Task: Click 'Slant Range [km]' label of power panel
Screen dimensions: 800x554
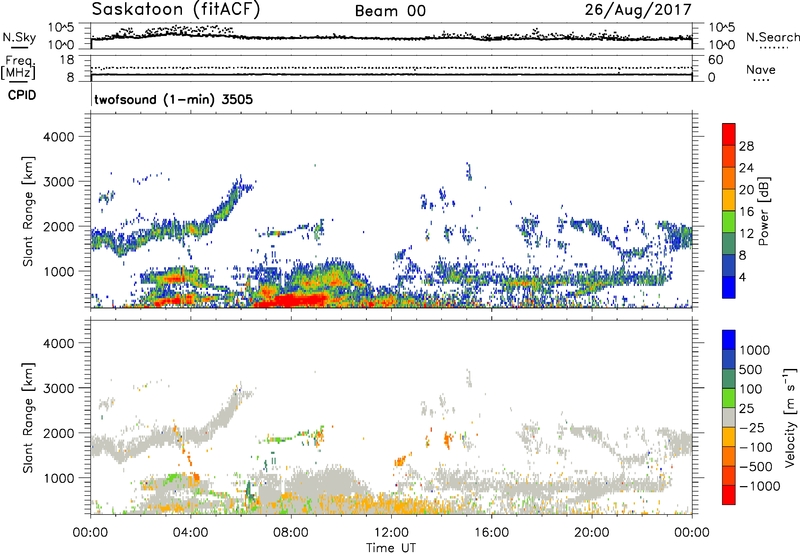Action: [28, 211]
